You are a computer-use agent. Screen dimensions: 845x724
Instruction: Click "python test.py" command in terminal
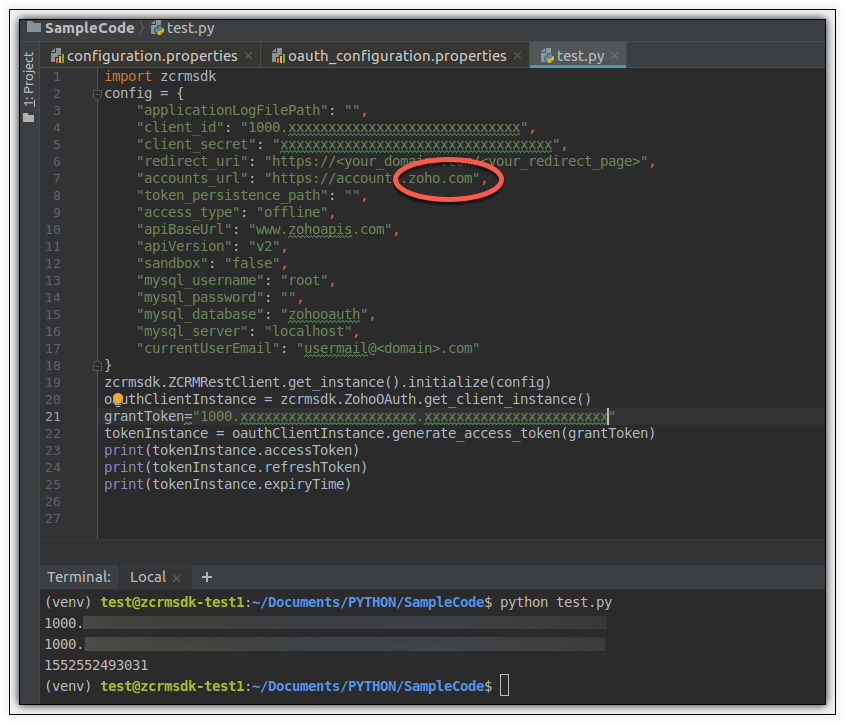[556, 602]
